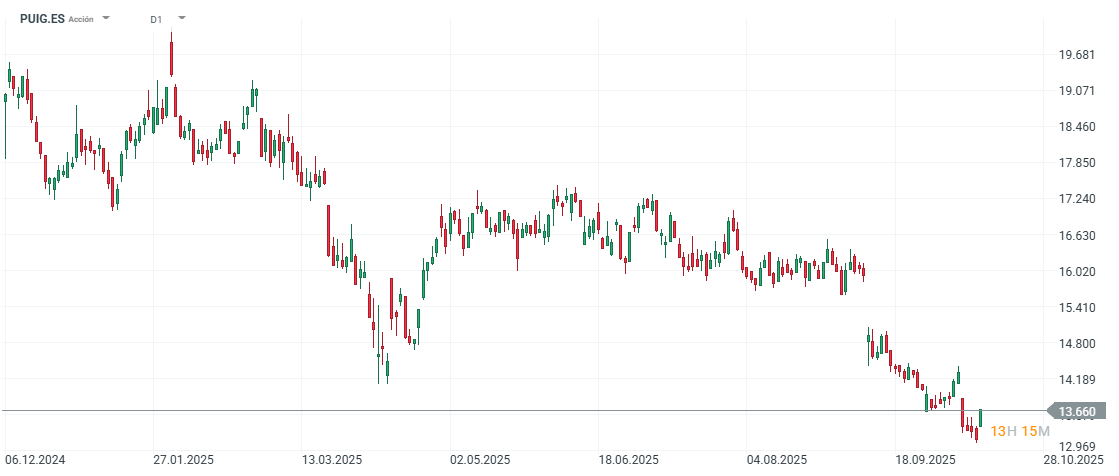Click the 02.05.2025 time axis label
Viewport: 1119px width, 476px height.
(x=481, y=460)
